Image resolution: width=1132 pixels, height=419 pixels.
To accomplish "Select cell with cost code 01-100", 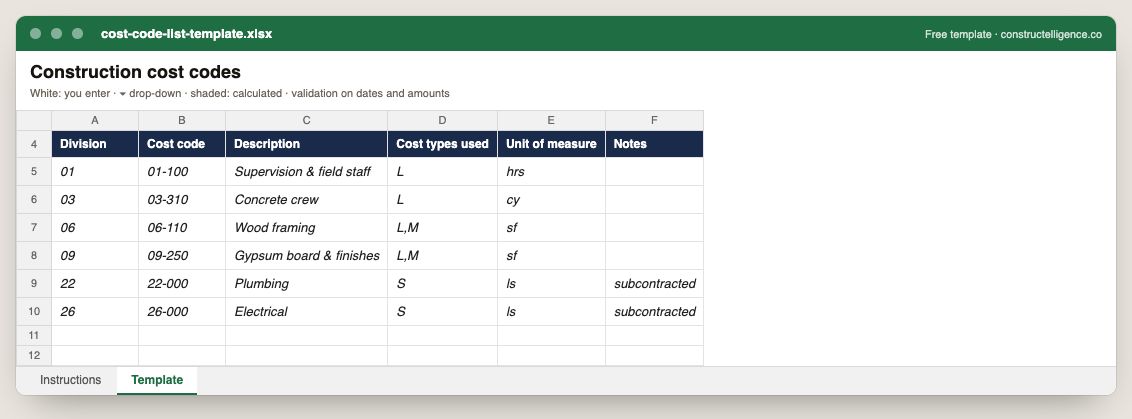I will (x=182, y=172).
